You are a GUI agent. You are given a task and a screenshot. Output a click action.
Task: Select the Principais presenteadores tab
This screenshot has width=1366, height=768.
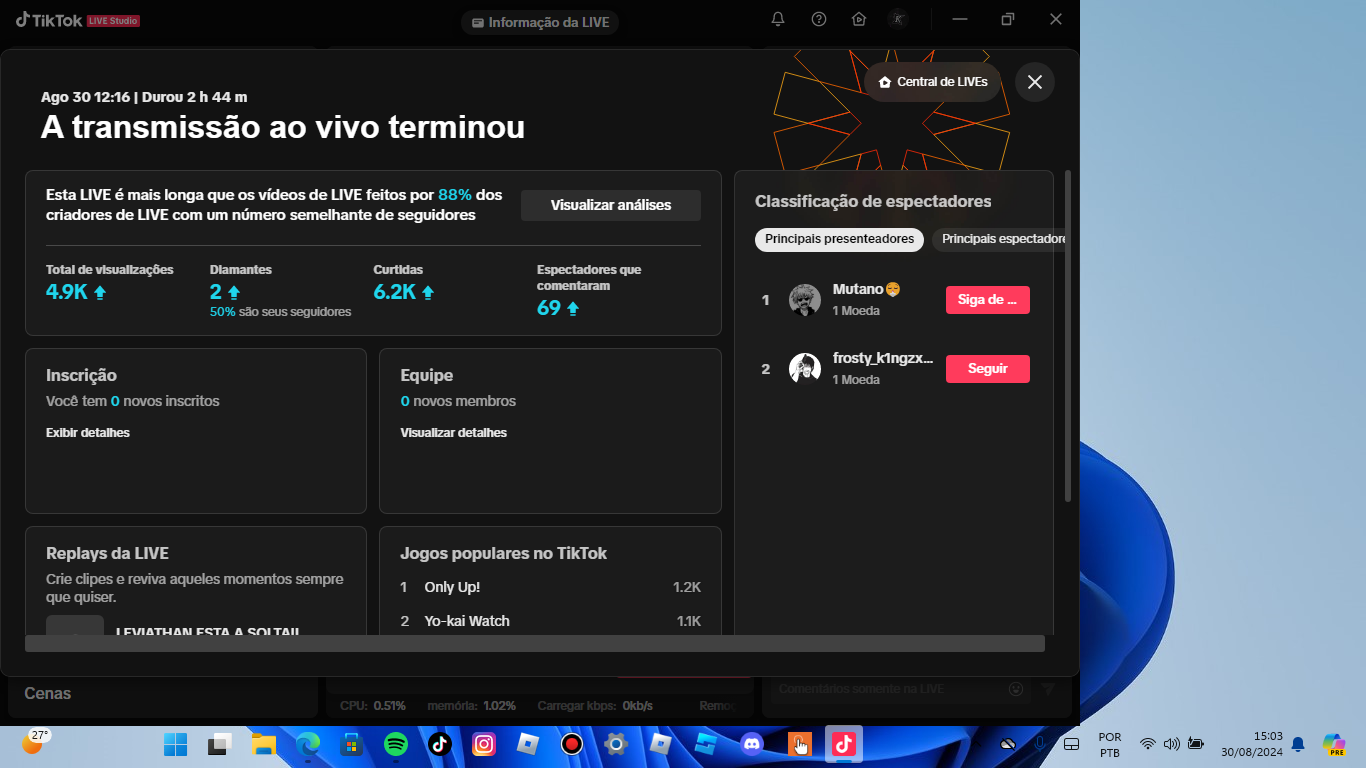pos(839,239)
